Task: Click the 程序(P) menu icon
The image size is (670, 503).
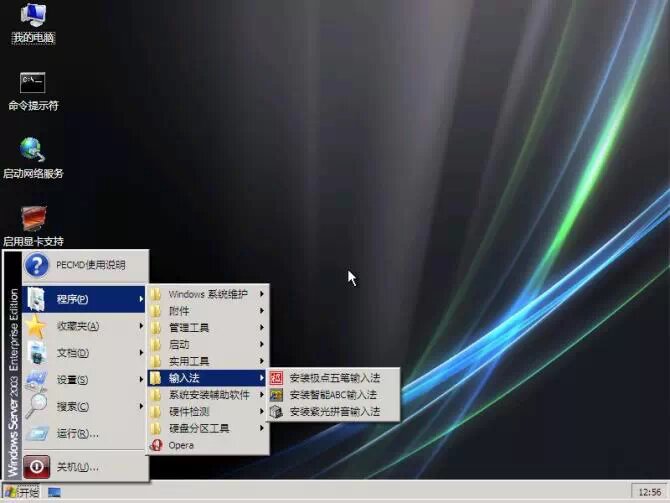Action: pyautogui.click(x=36, y=299)
